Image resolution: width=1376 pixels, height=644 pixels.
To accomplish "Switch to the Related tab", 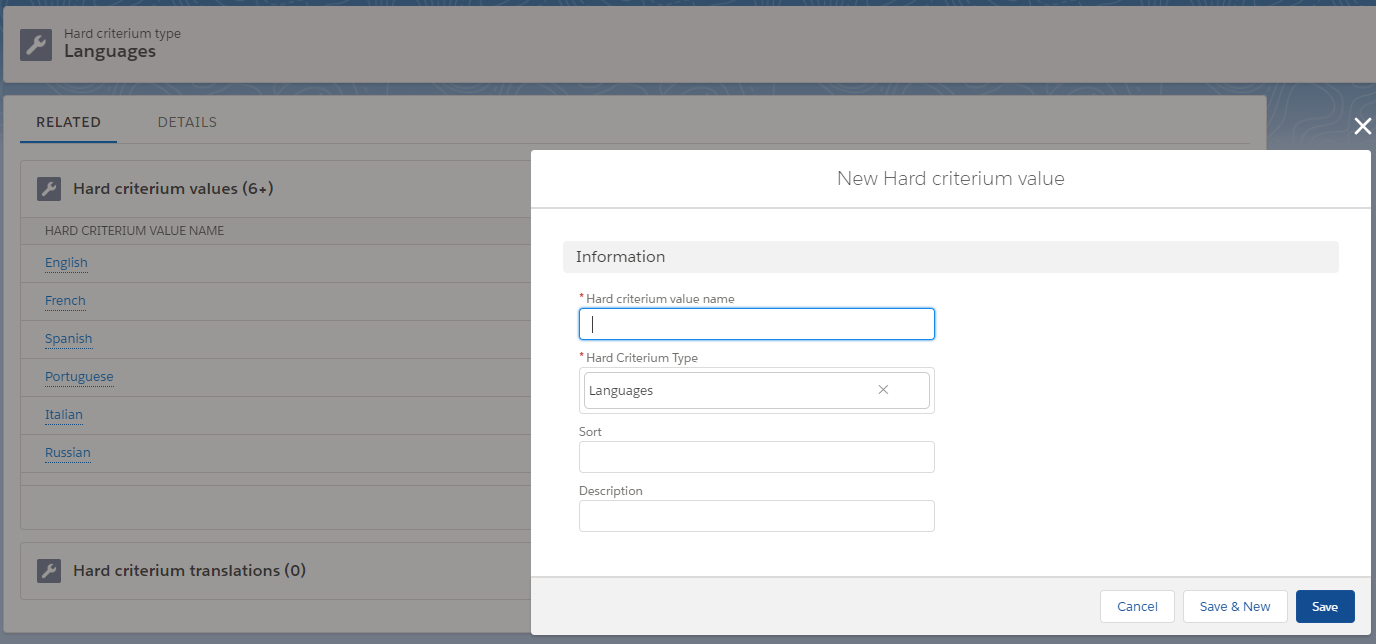I will coord(68,122).
